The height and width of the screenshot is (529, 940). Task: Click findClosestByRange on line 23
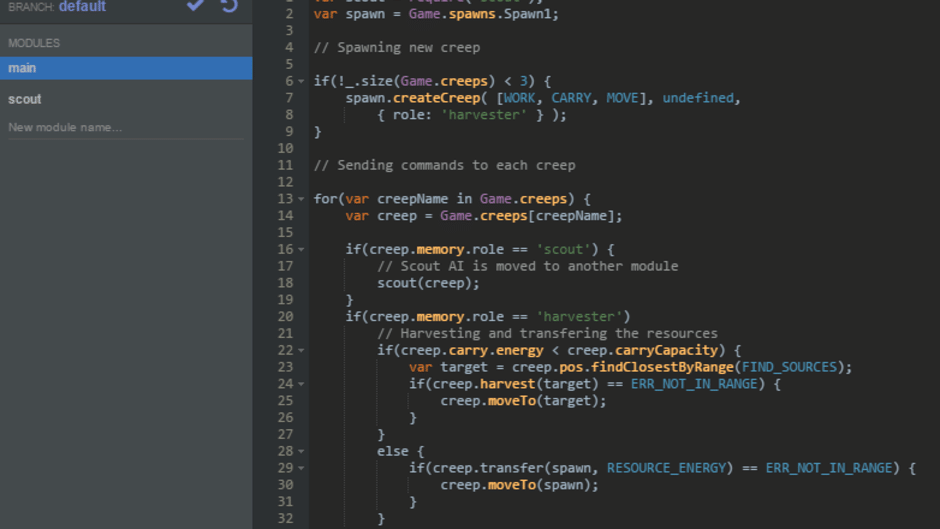[662, 366]
